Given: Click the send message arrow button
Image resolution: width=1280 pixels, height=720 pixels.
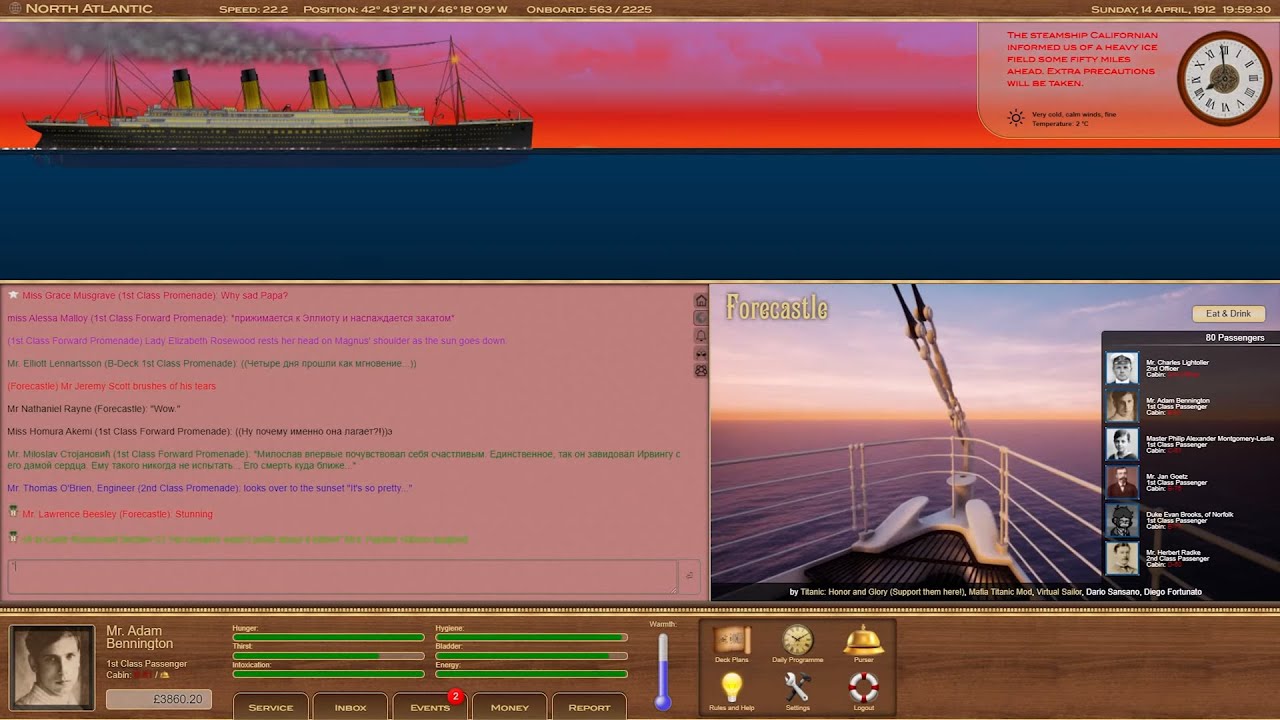Looking at the screenshot, I should (x=689, y=576).
